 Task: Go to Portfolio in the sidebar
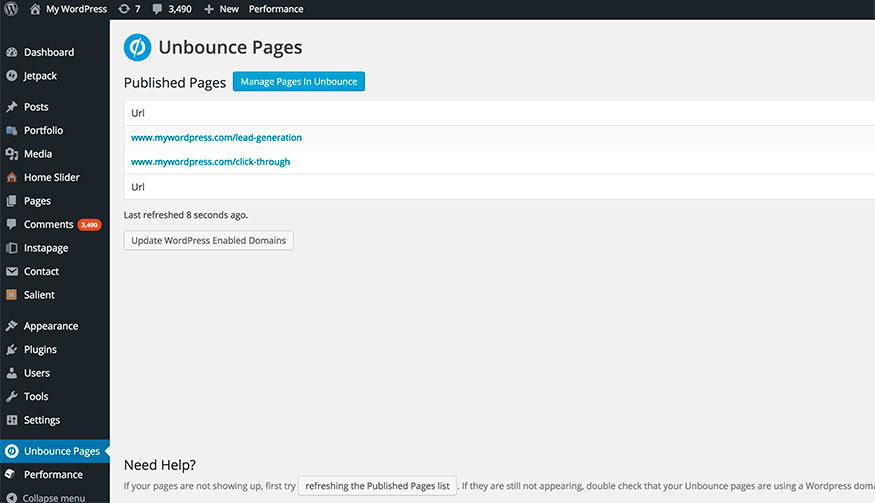(43, 130)
